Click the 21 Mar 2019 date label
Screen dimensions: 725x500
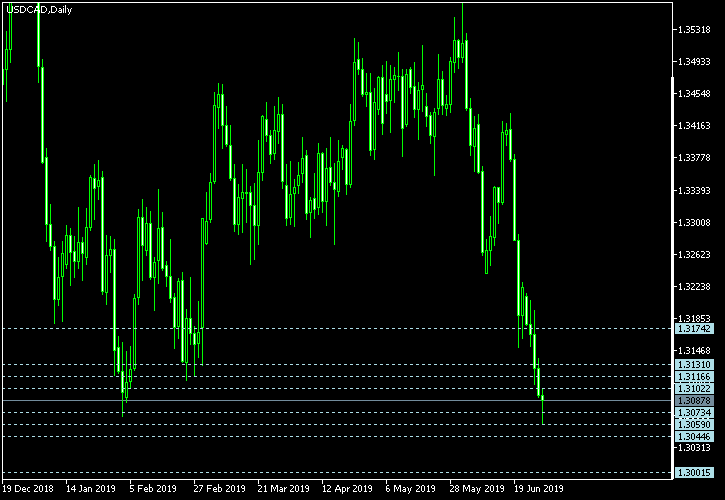click(x=283, y=488)
